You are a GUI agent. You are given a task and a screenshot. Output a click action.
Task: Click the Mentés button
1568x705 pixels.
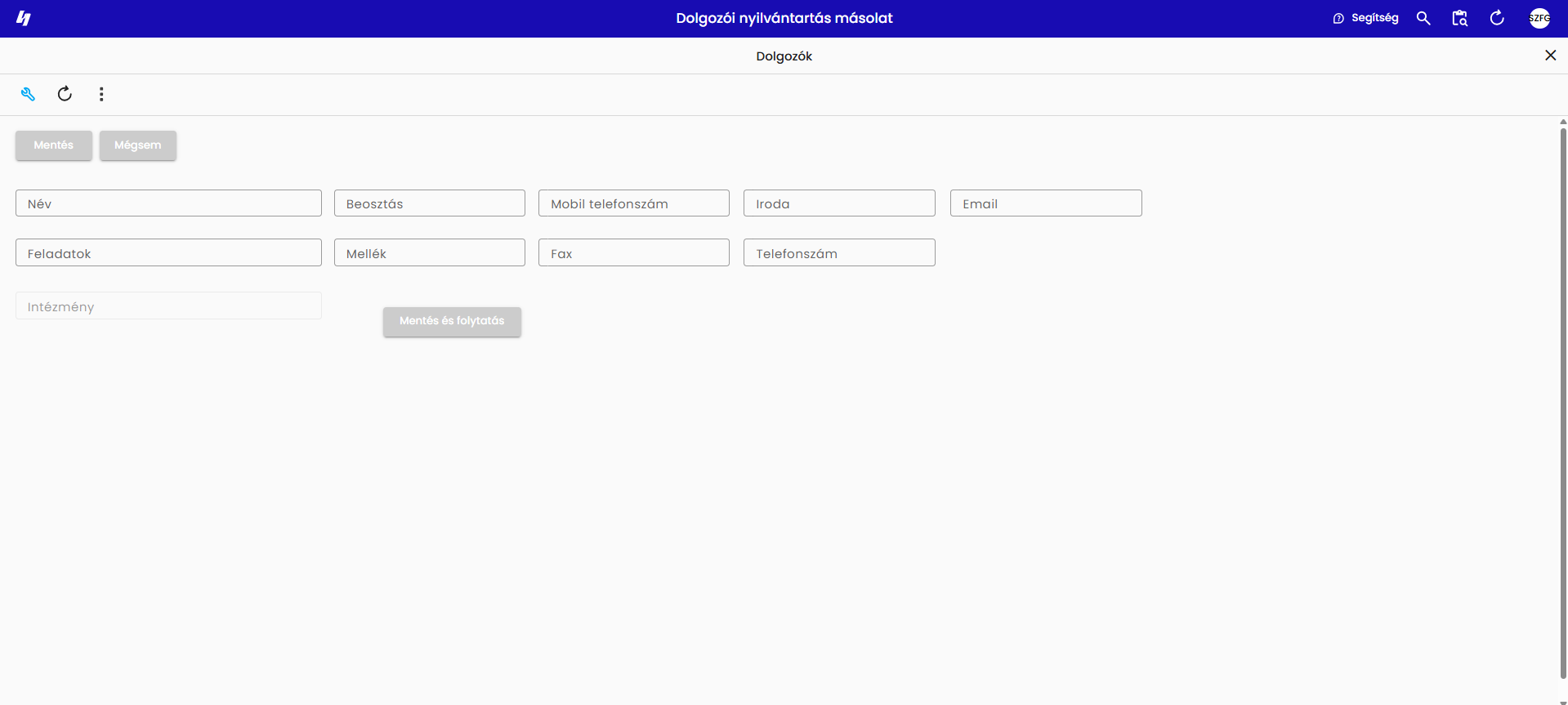pos(54,145)
